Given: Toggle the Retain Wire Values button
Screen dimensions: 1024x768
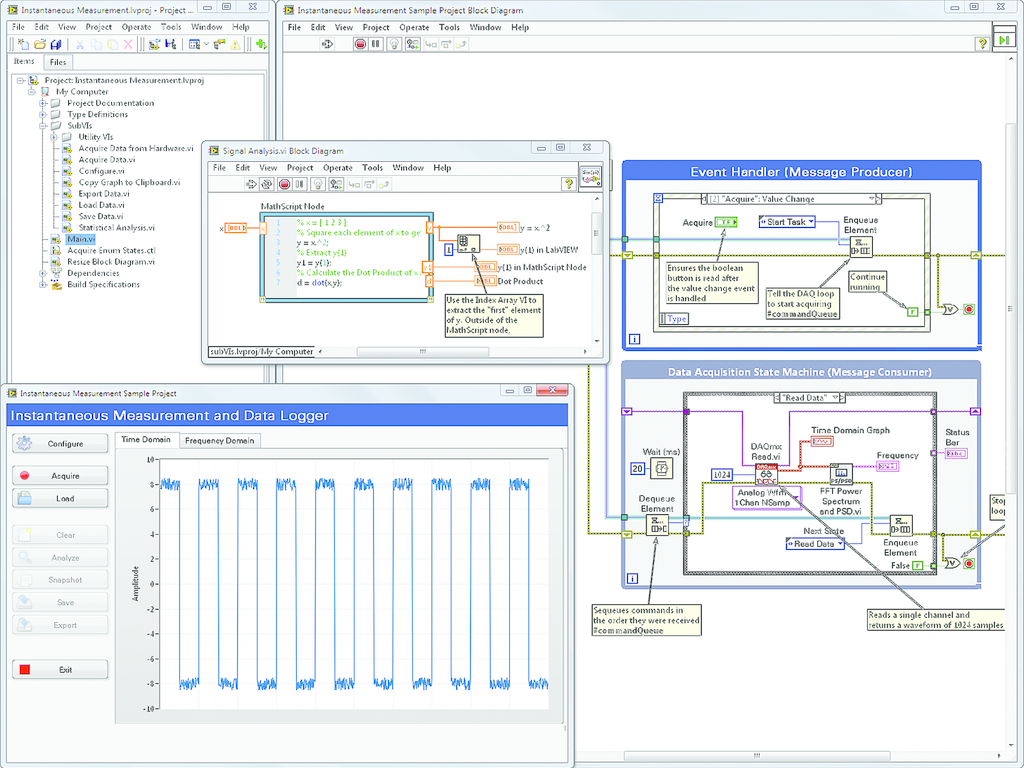Looking at the screenshot, I should click(336, 184).
